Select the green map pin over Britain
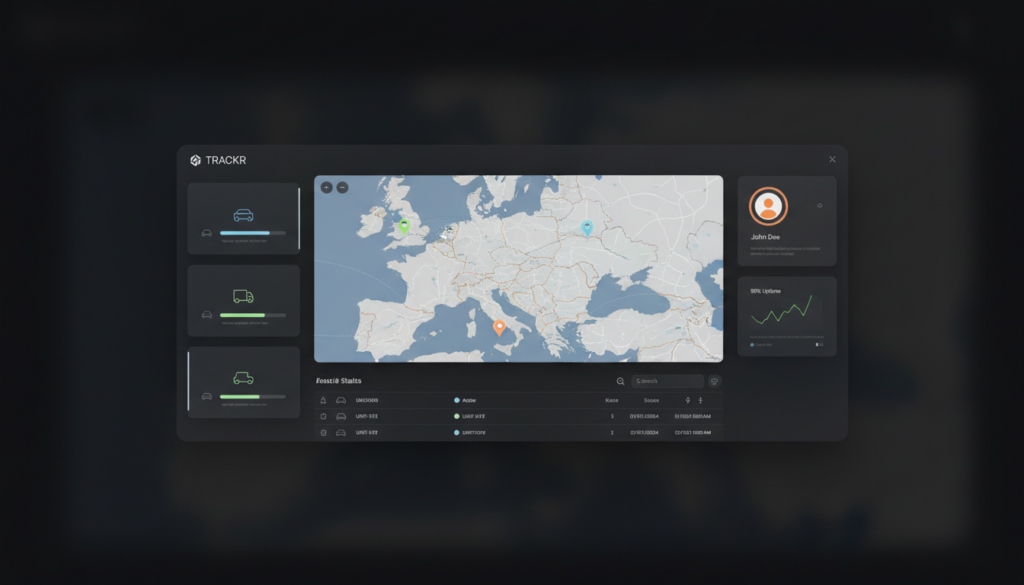 [x=404, y=226]
